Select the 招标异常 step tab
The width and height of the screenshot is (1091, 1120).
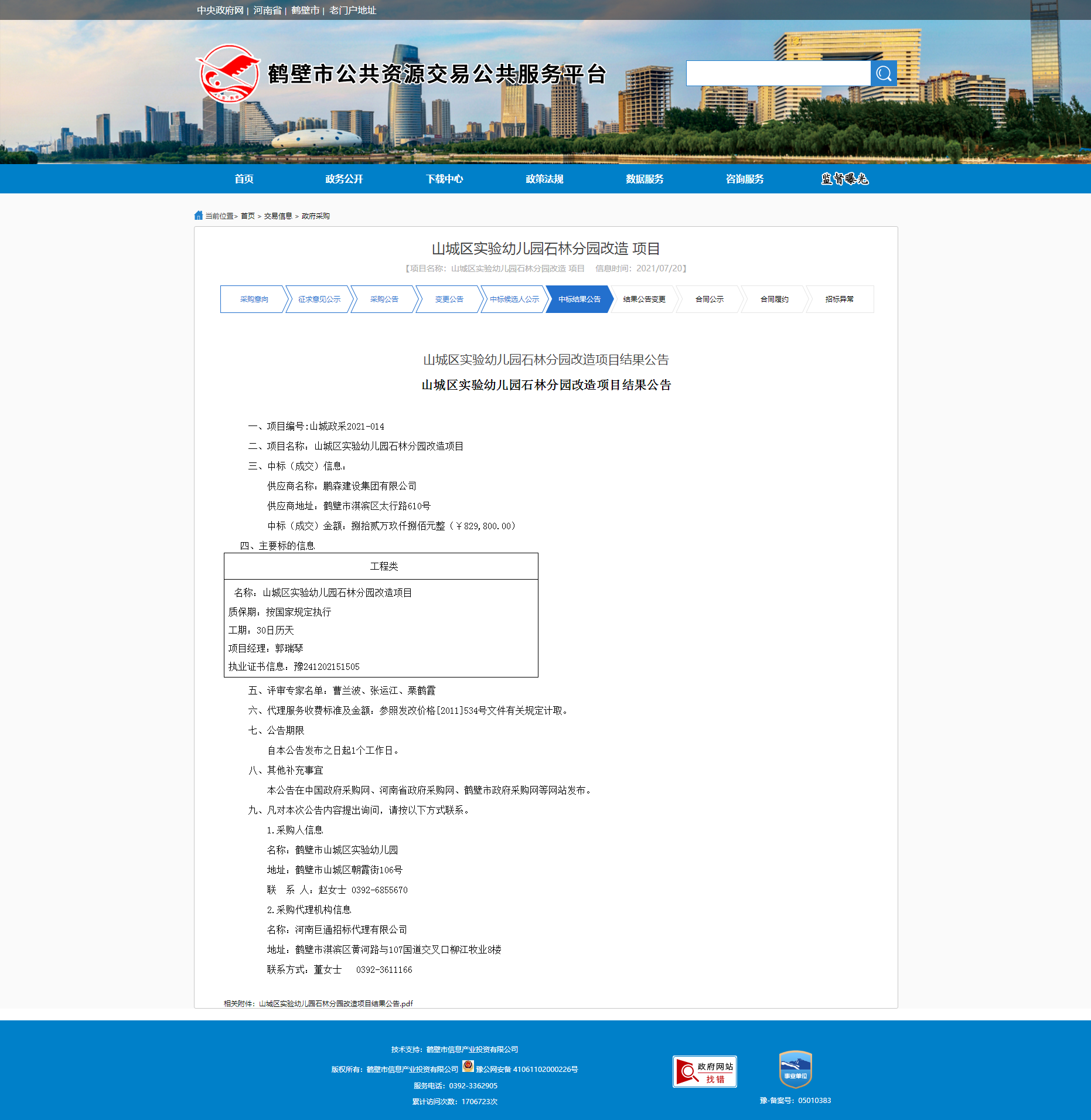pyautogui.click(x=839, y=299)
